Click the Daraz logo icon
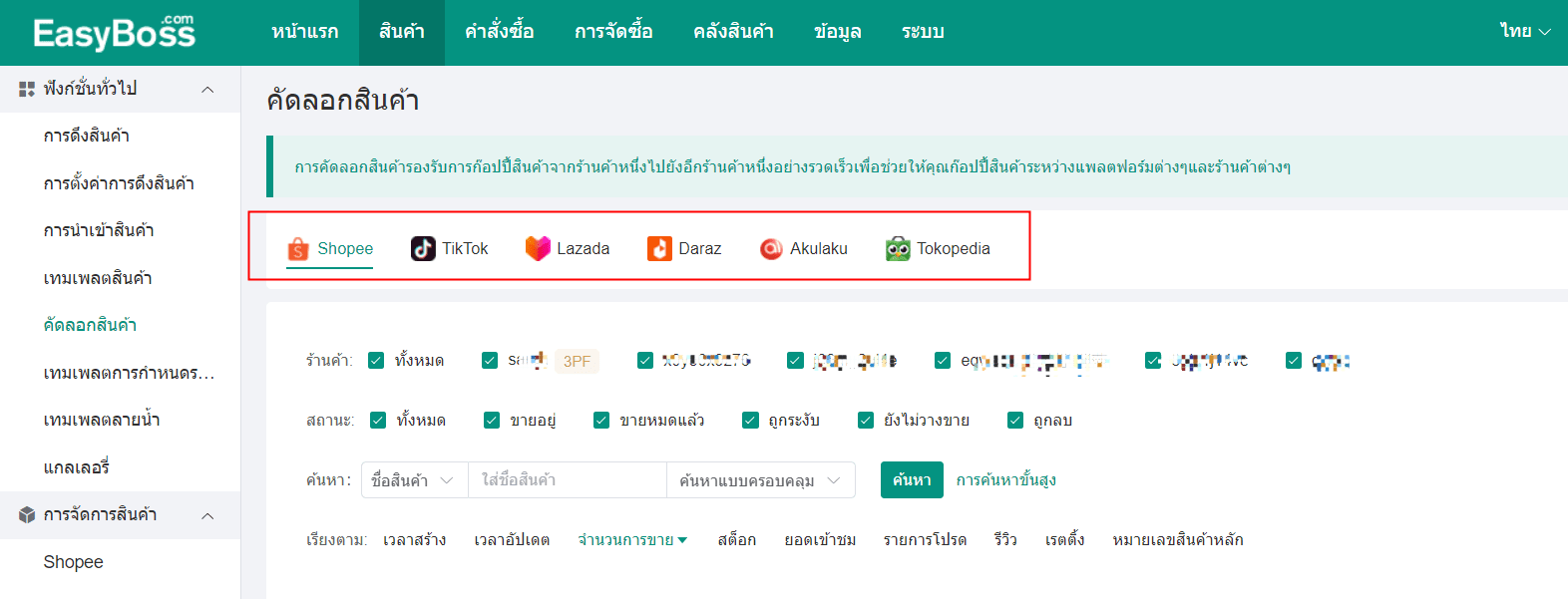The image size is (1568, 599). (659, 248)
